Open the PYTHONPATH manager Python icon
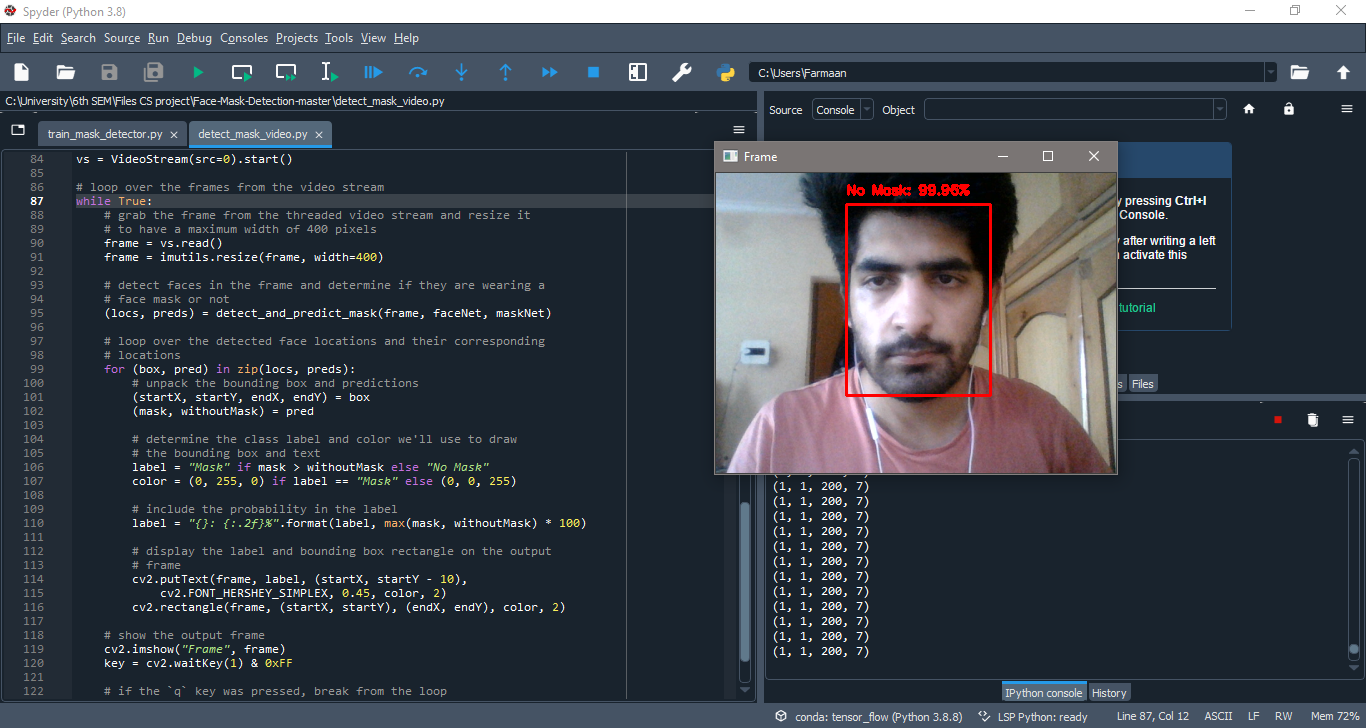1366x728 pixels. pos(727,72)
